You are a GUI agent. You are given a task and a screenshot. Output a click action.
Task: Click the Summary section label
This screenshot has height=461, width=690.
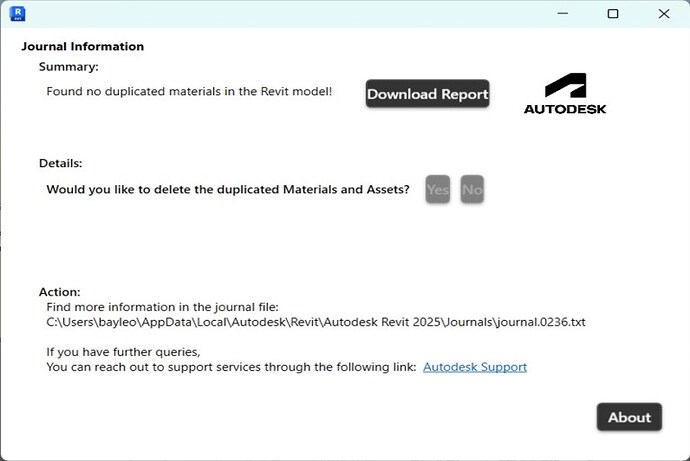pos(69,67)
